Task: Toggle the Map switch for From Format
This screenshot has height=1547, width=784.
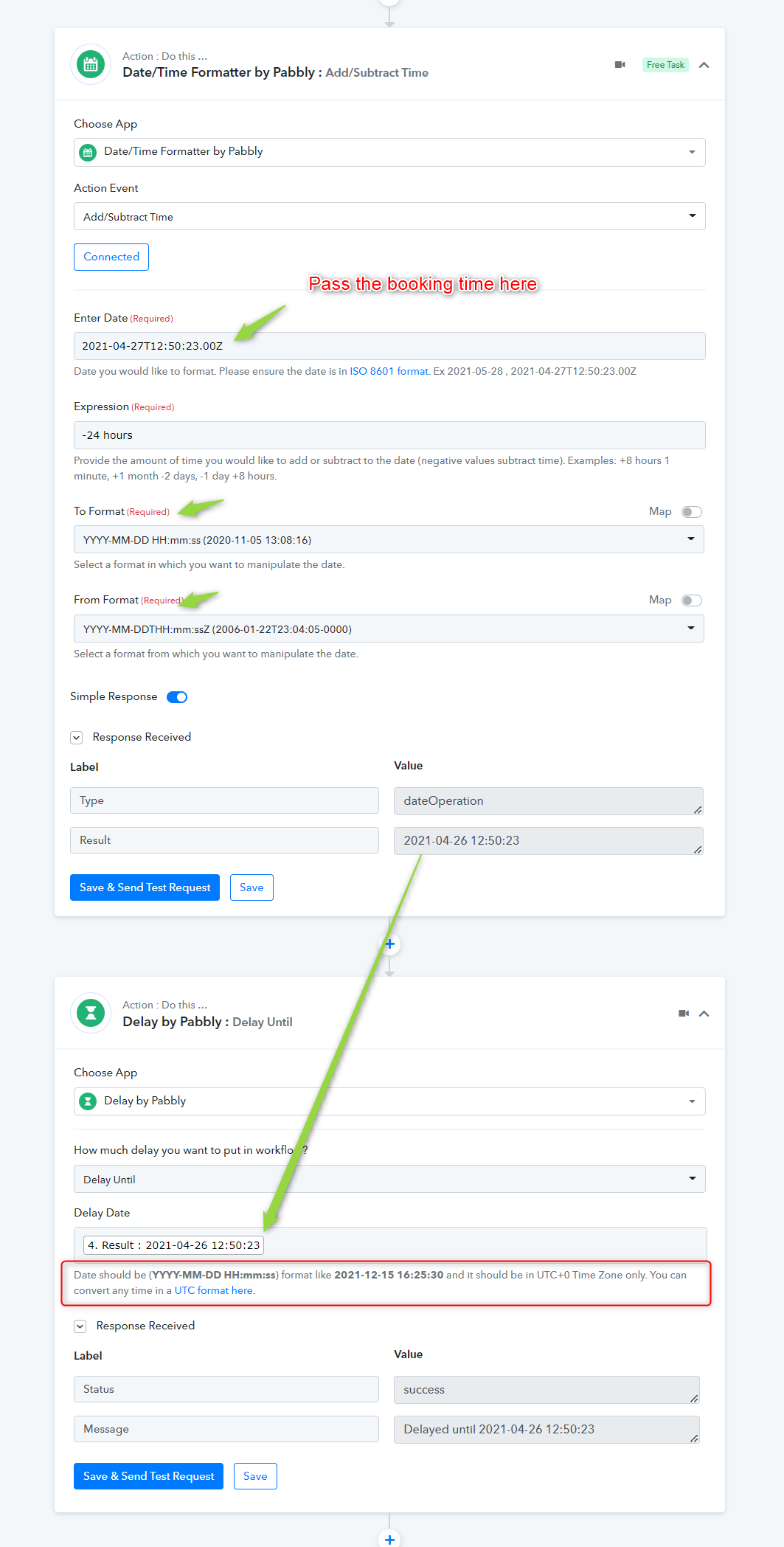Action: pyautogui.click(x=691, y=601)
